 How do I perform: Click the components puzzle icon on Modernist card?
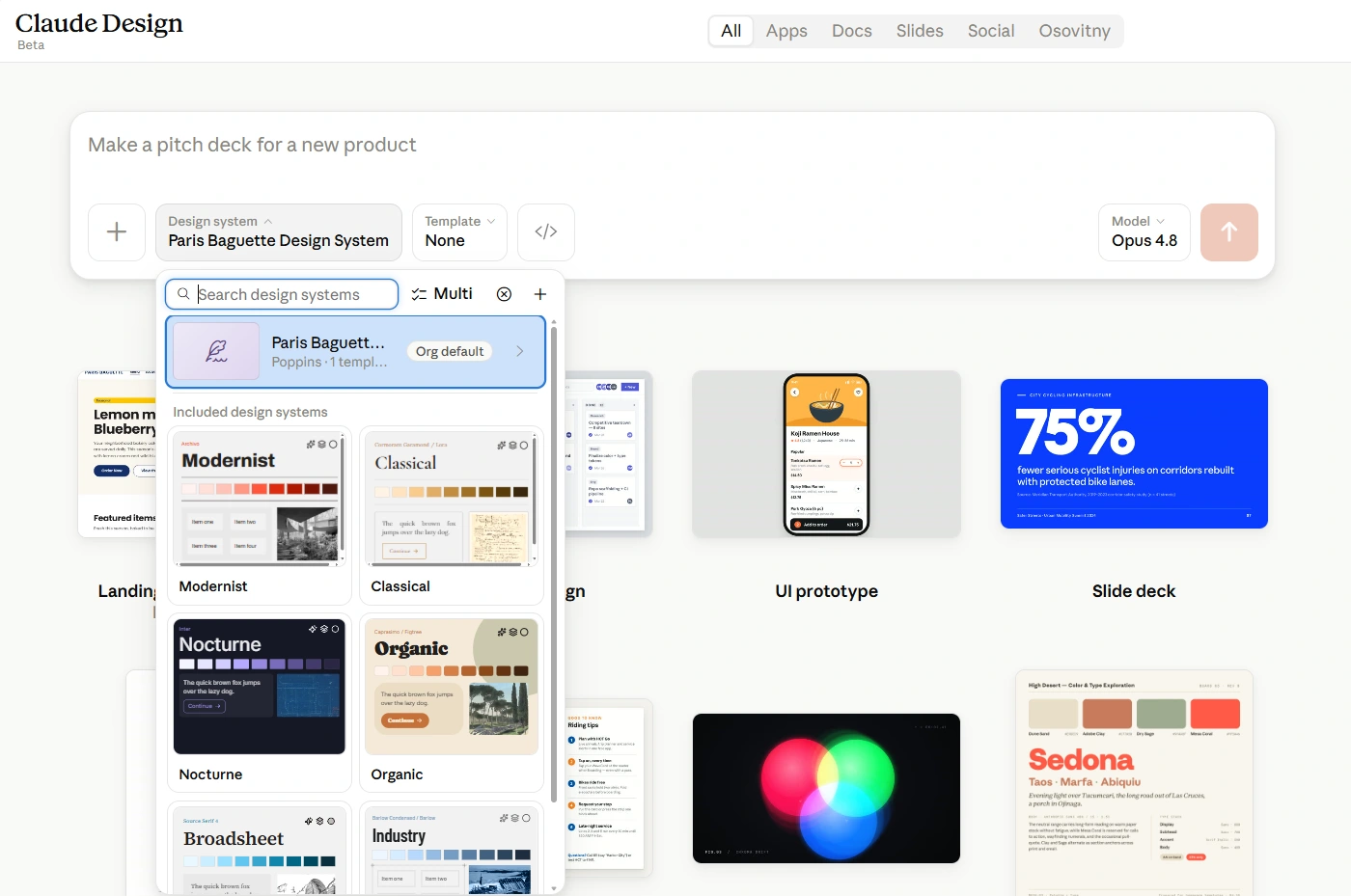[x=311, y=445]
